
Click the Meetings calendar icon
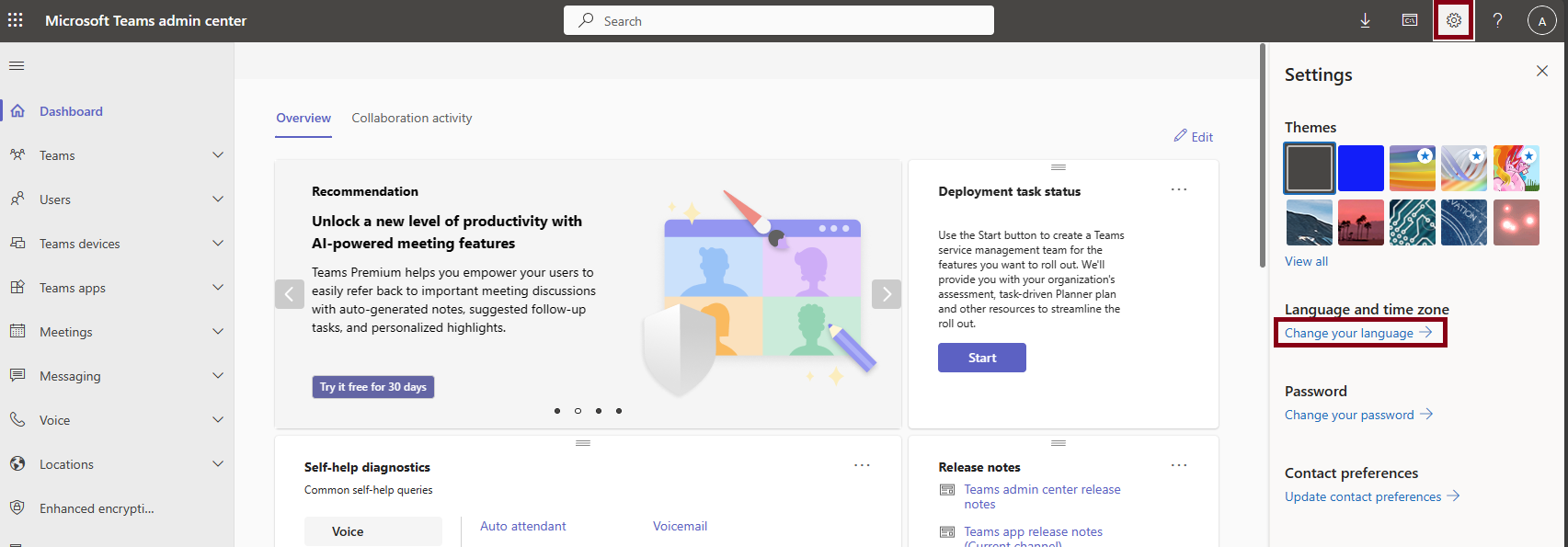point(17,332)
